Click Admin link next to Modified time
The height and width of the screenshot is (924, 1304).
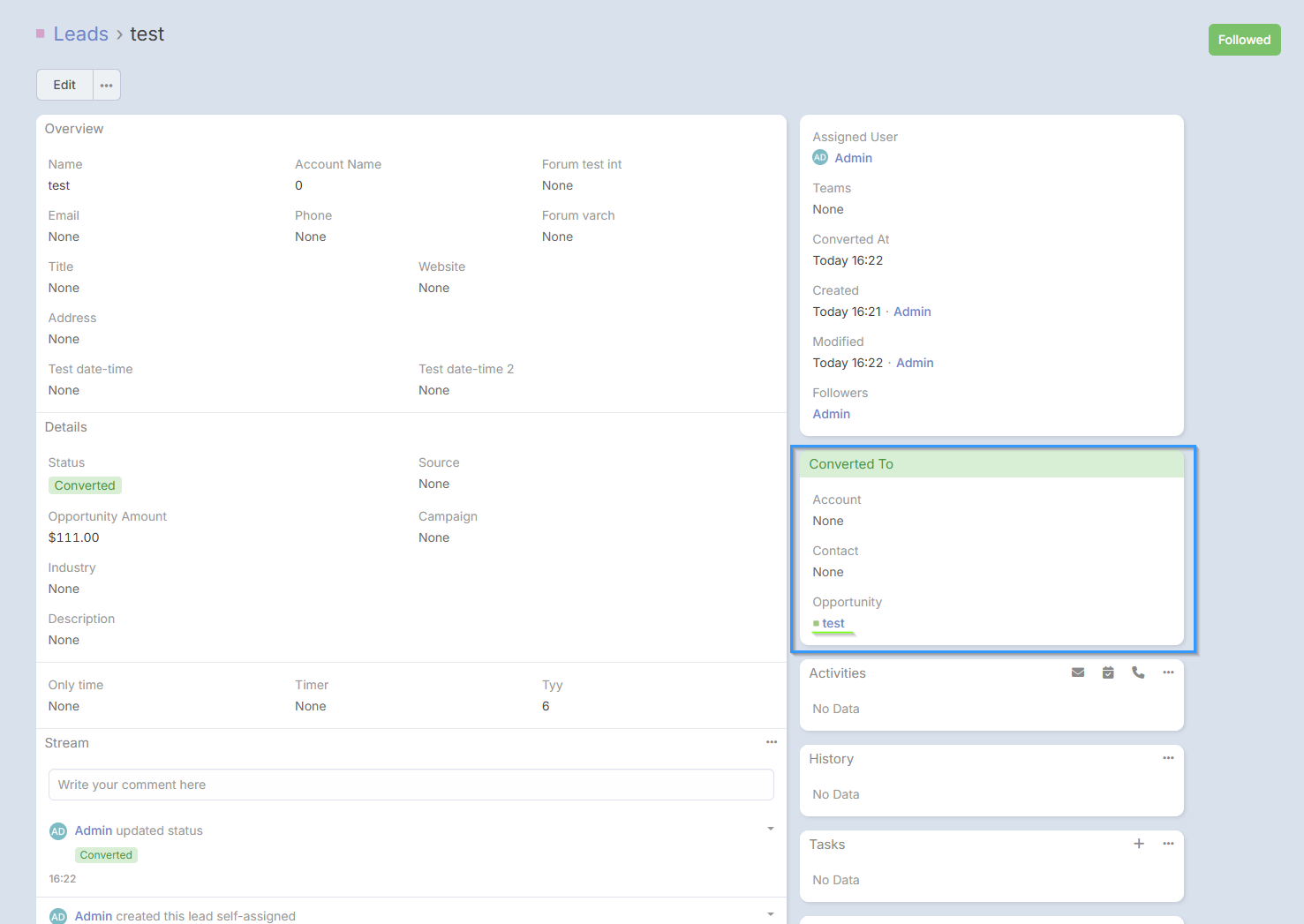pyautogui.click(x=915, y=363)
